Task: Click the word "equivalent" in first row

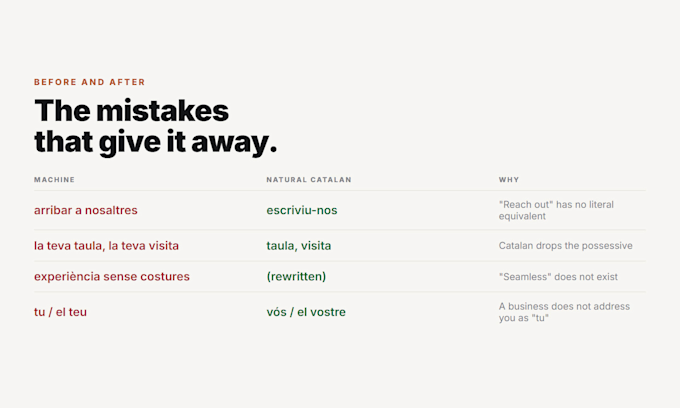Action: (x=522, y=216)
